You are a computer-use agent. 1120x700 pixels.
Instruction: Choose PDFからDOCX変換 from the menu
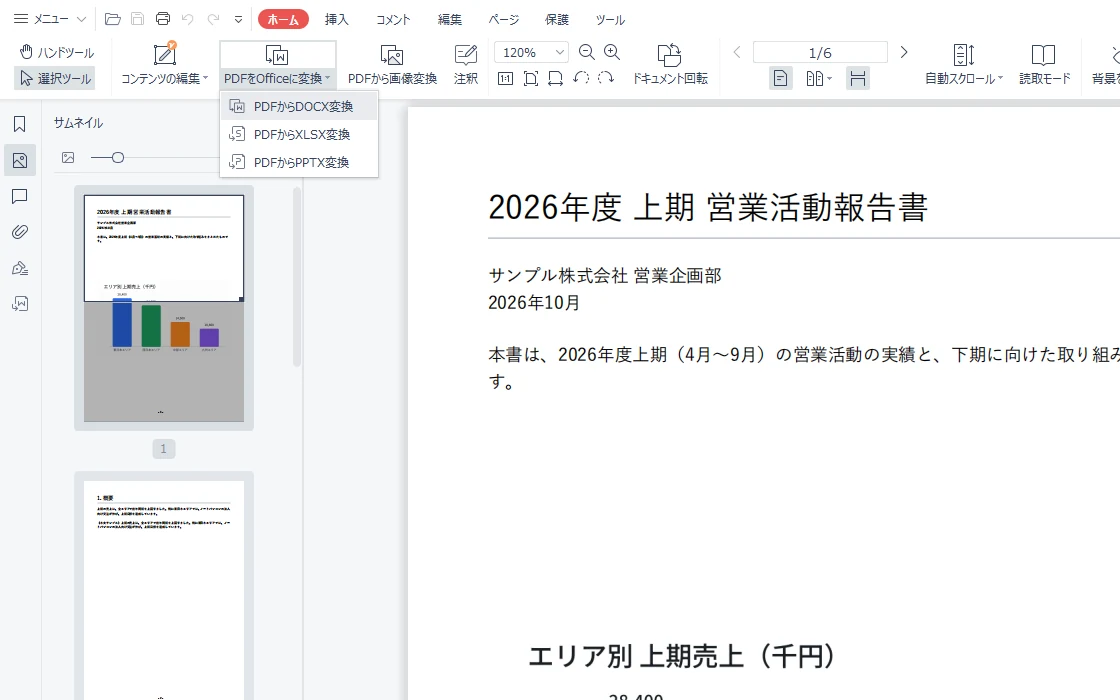coord(299,106)
